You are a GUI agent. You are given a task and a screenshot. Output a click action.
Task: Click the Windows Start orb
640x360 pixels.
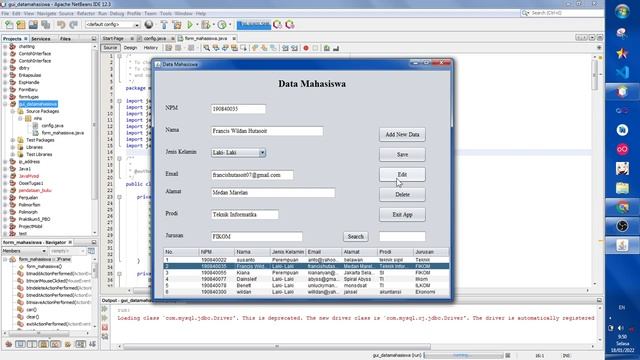622,11
